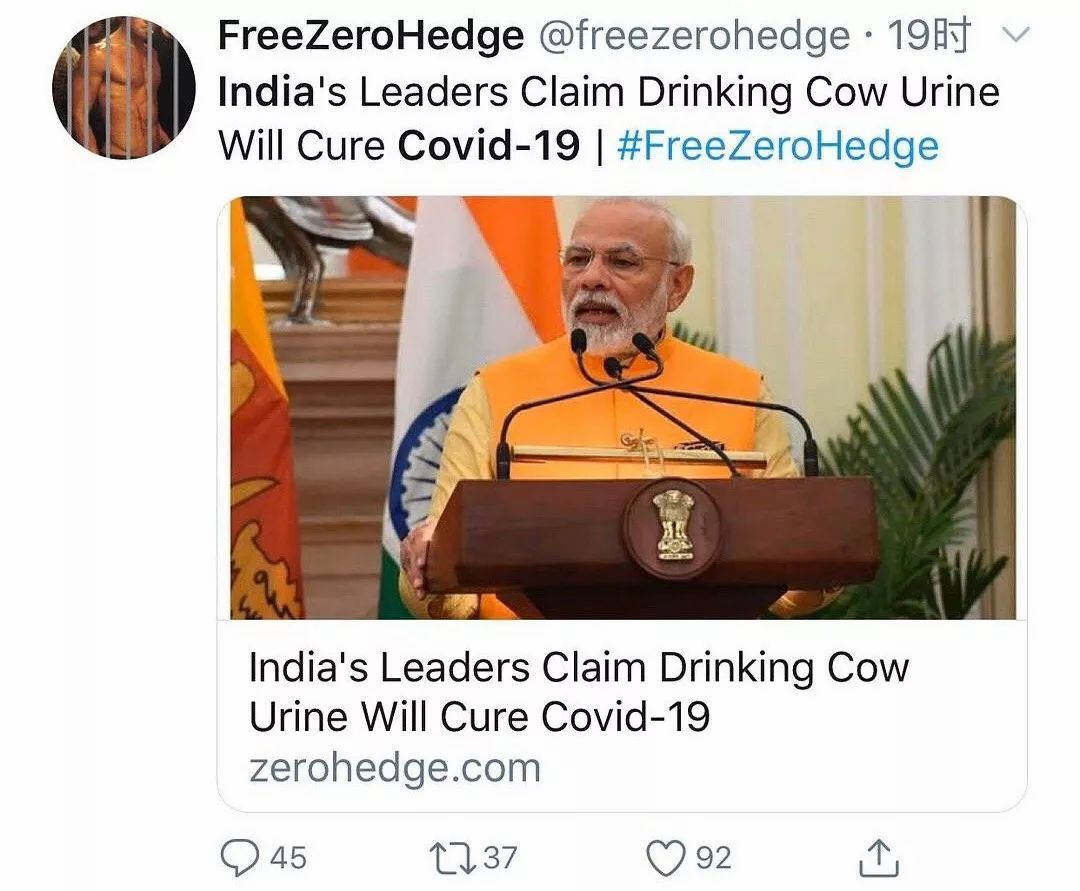Open the link card headline about cow urine
1080x891 pixels.
579,691
